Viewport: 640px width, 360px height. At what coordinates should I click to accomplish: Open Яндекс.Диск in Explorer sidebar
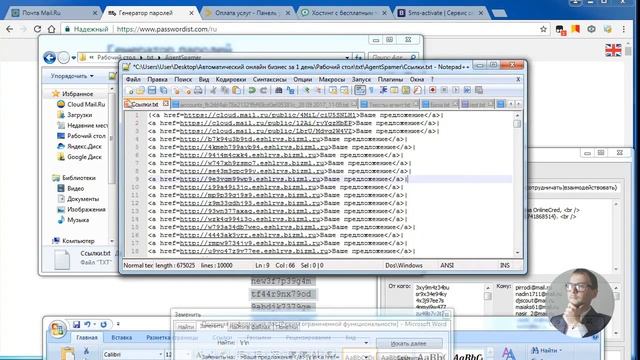pos(79,146)
